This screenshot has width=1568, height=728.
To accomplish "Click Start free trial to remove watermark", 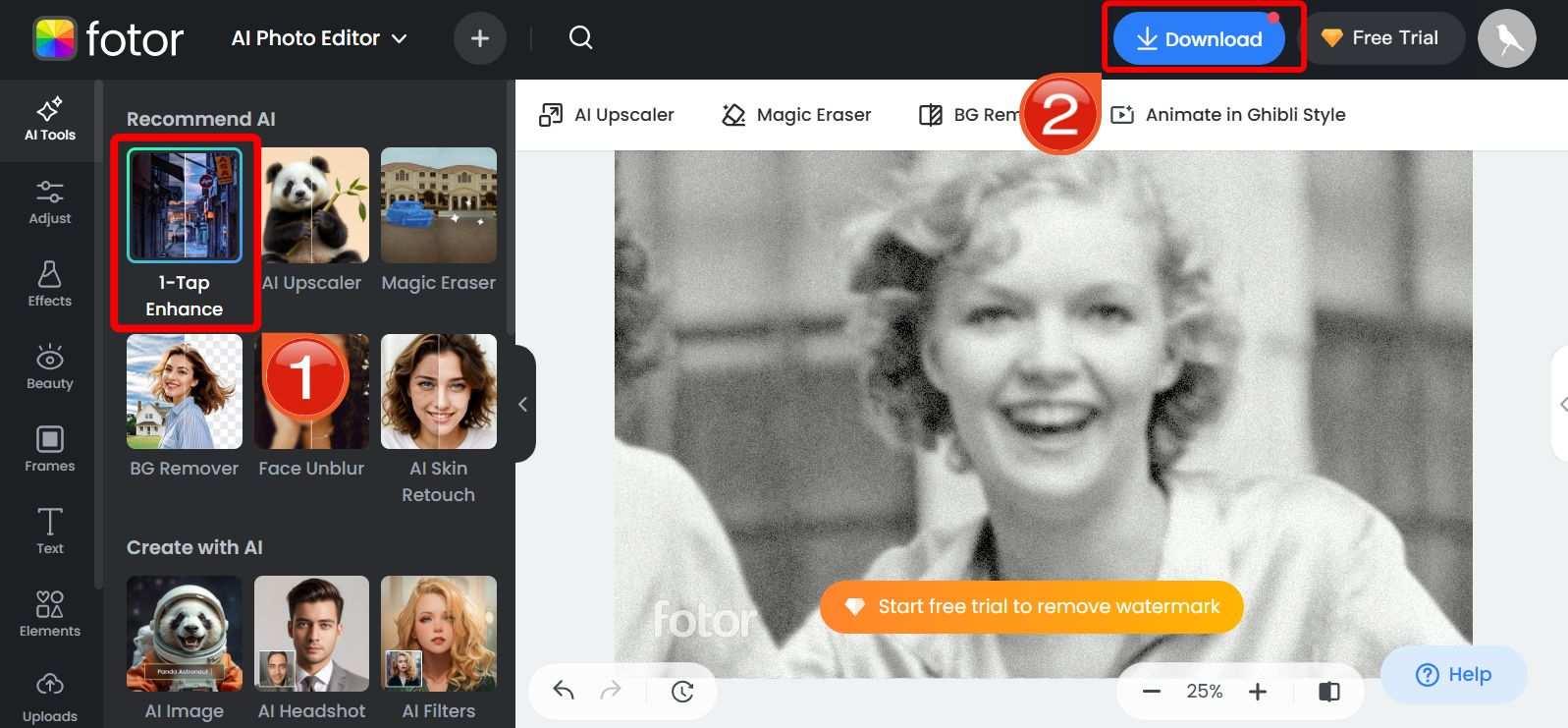I will [x=1032, y=606].
